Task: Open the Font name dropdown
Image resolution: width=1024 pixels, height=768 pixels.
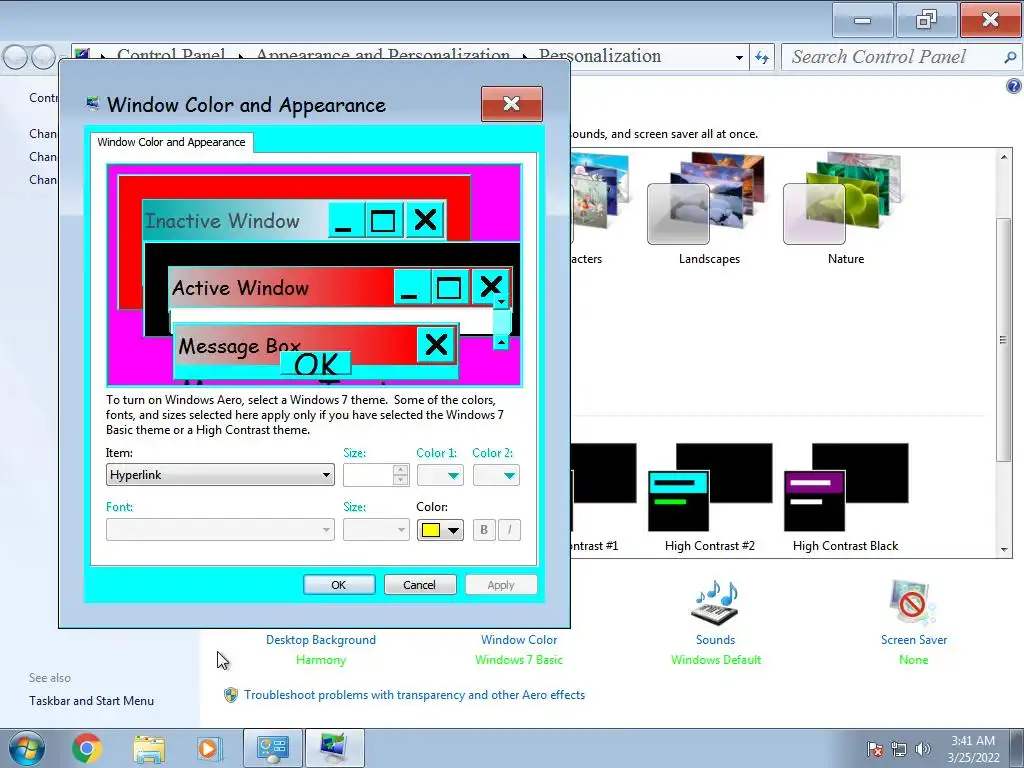Action: coord(220,530)
